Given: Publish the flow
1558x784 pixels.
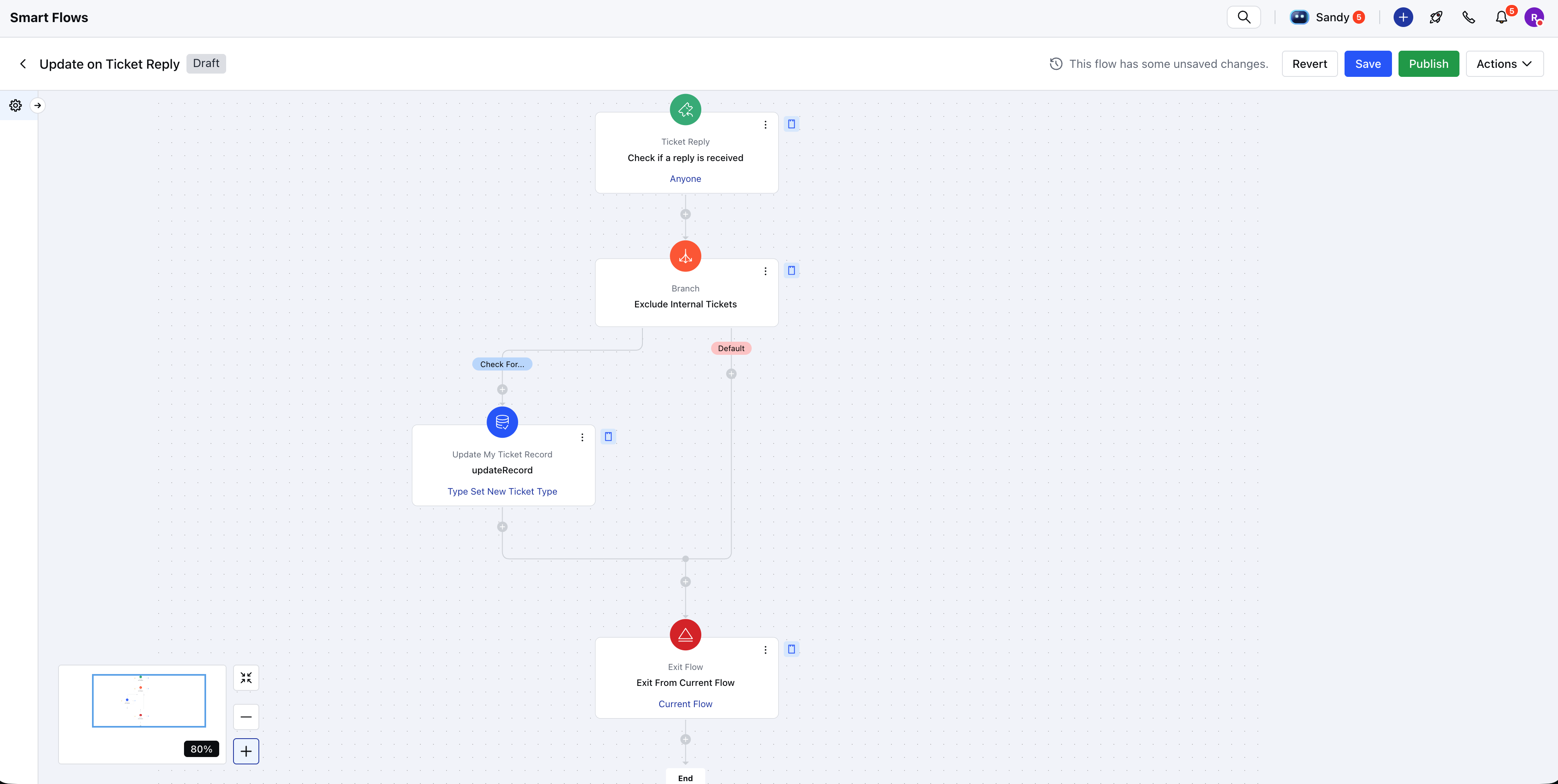Looking at the screenshot, I should [1428, 64].
